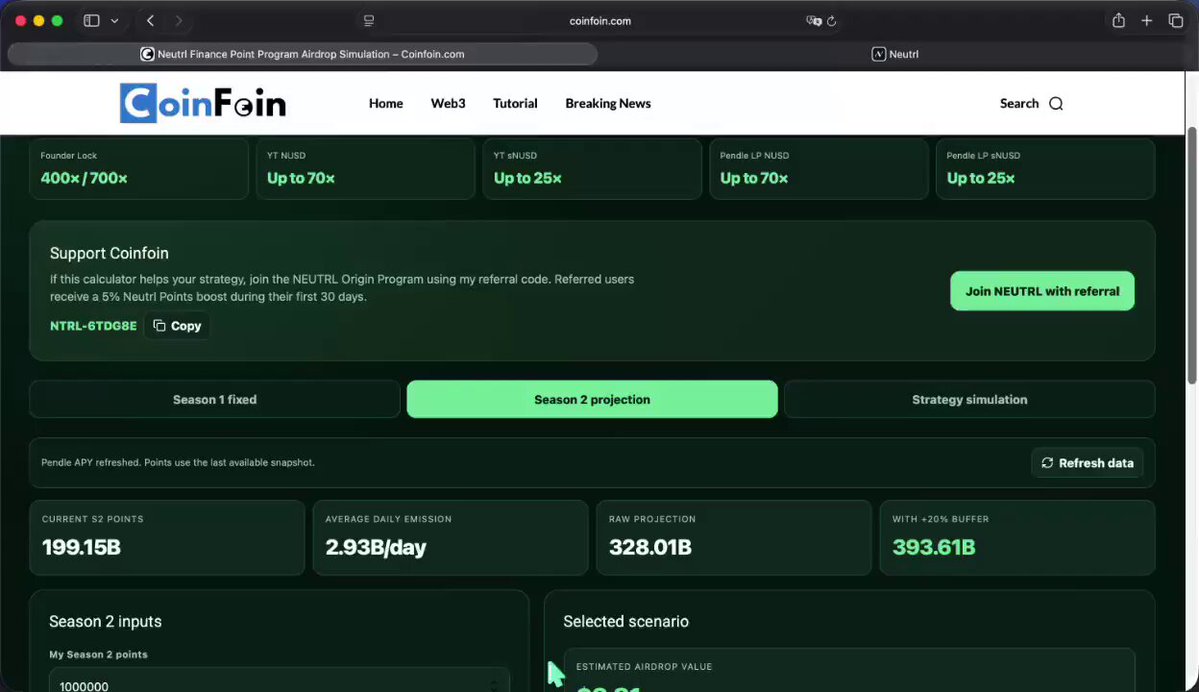
Task: Click the Support Coinfoin heading
Action: coord(109,253)
